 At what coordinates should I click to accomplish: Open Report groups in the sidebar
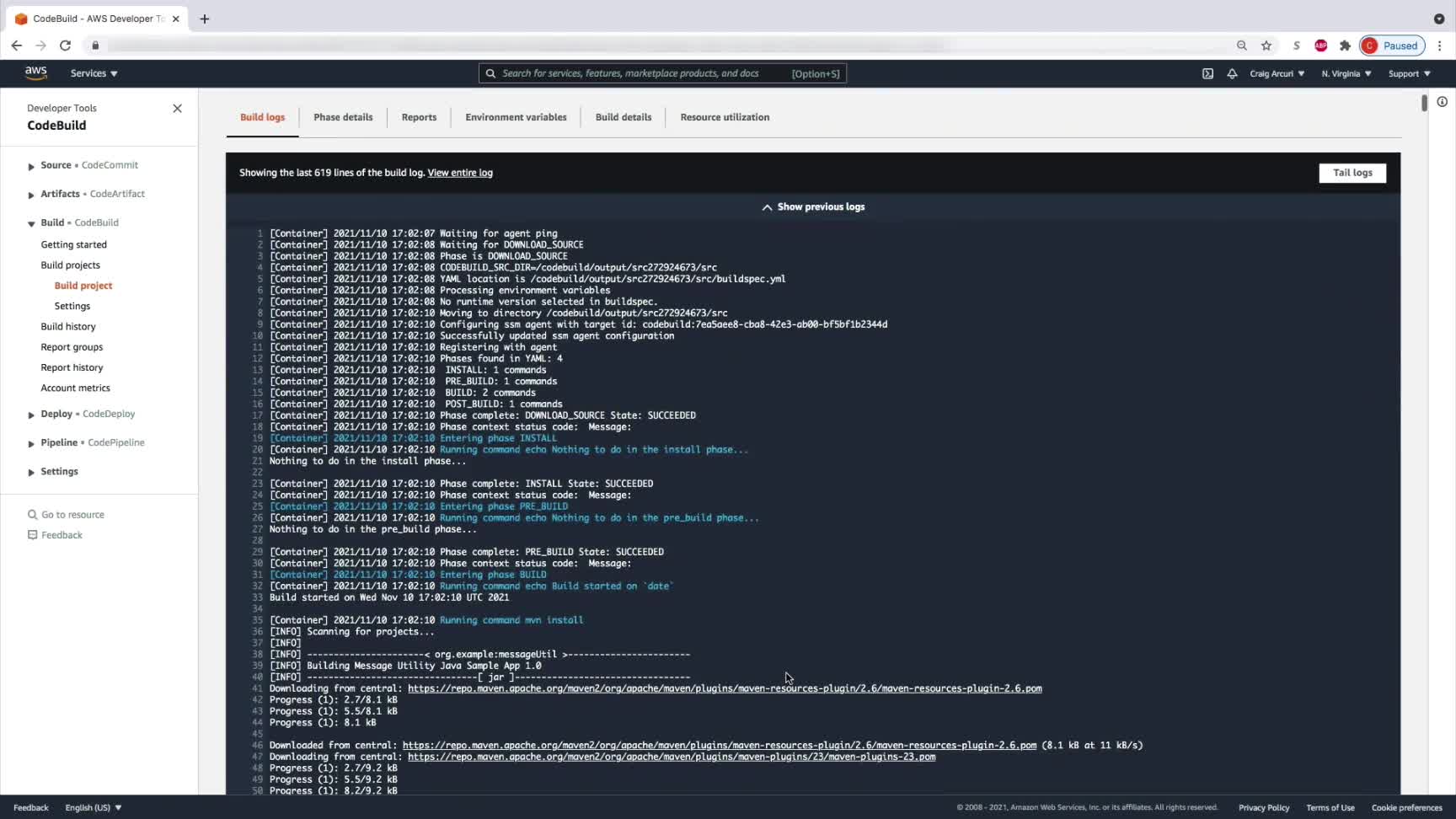pos(72,347)
